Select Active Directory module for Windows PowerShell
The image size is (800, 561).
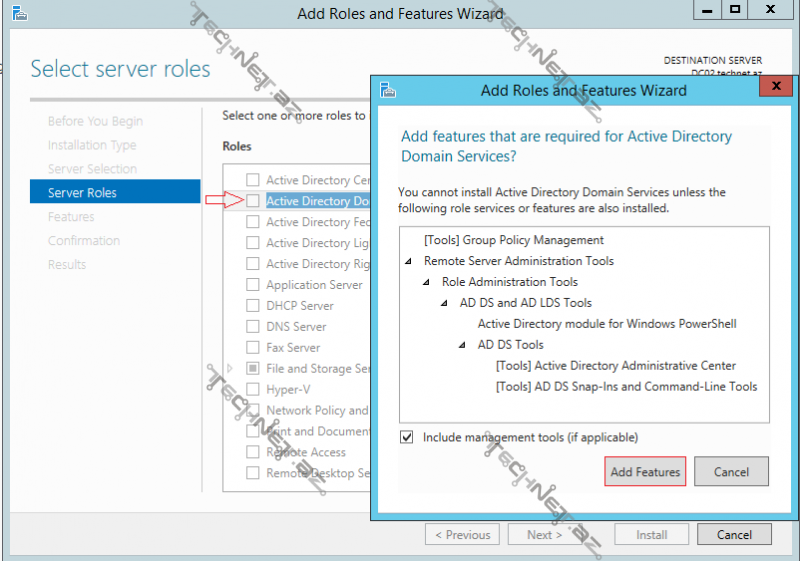tap(606, 324)
